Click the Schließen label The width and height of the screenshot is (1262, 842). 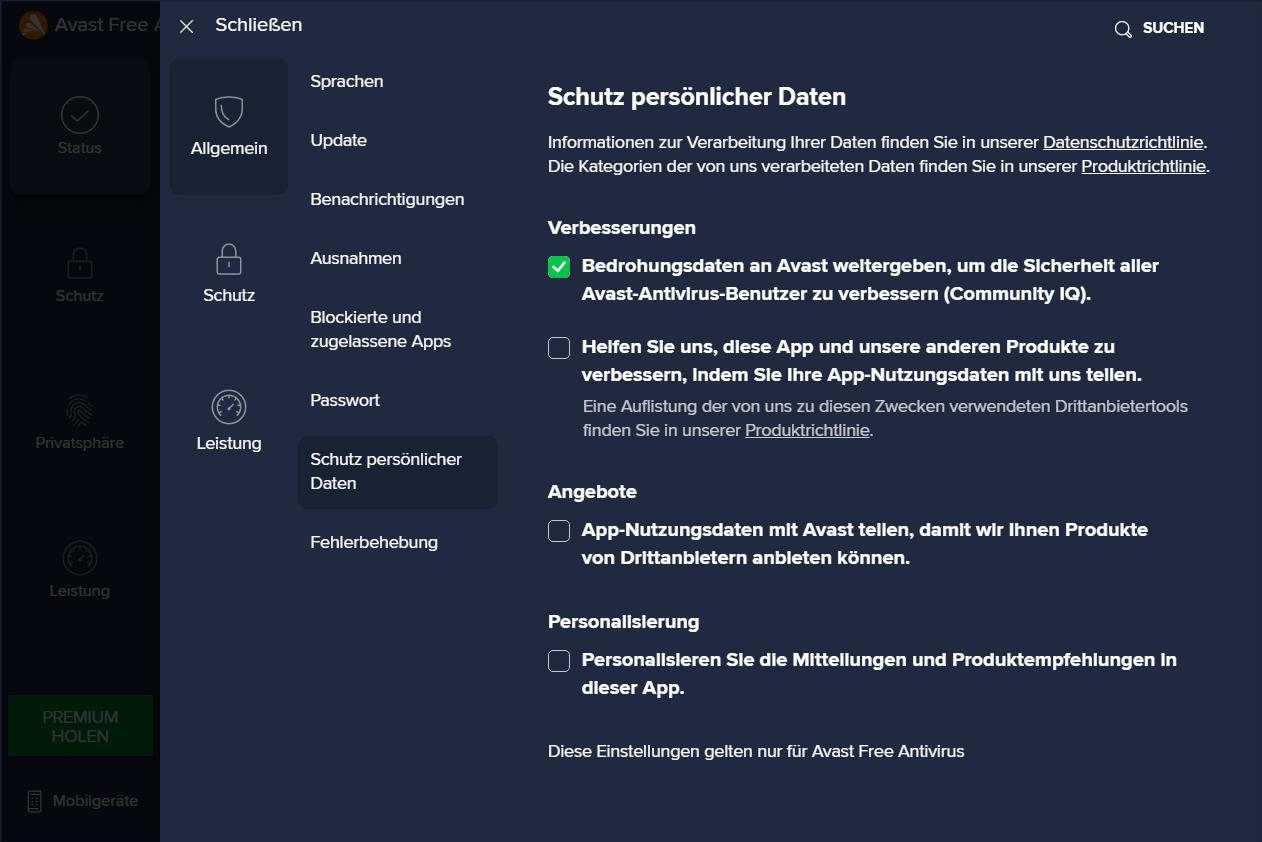point(258,25)
